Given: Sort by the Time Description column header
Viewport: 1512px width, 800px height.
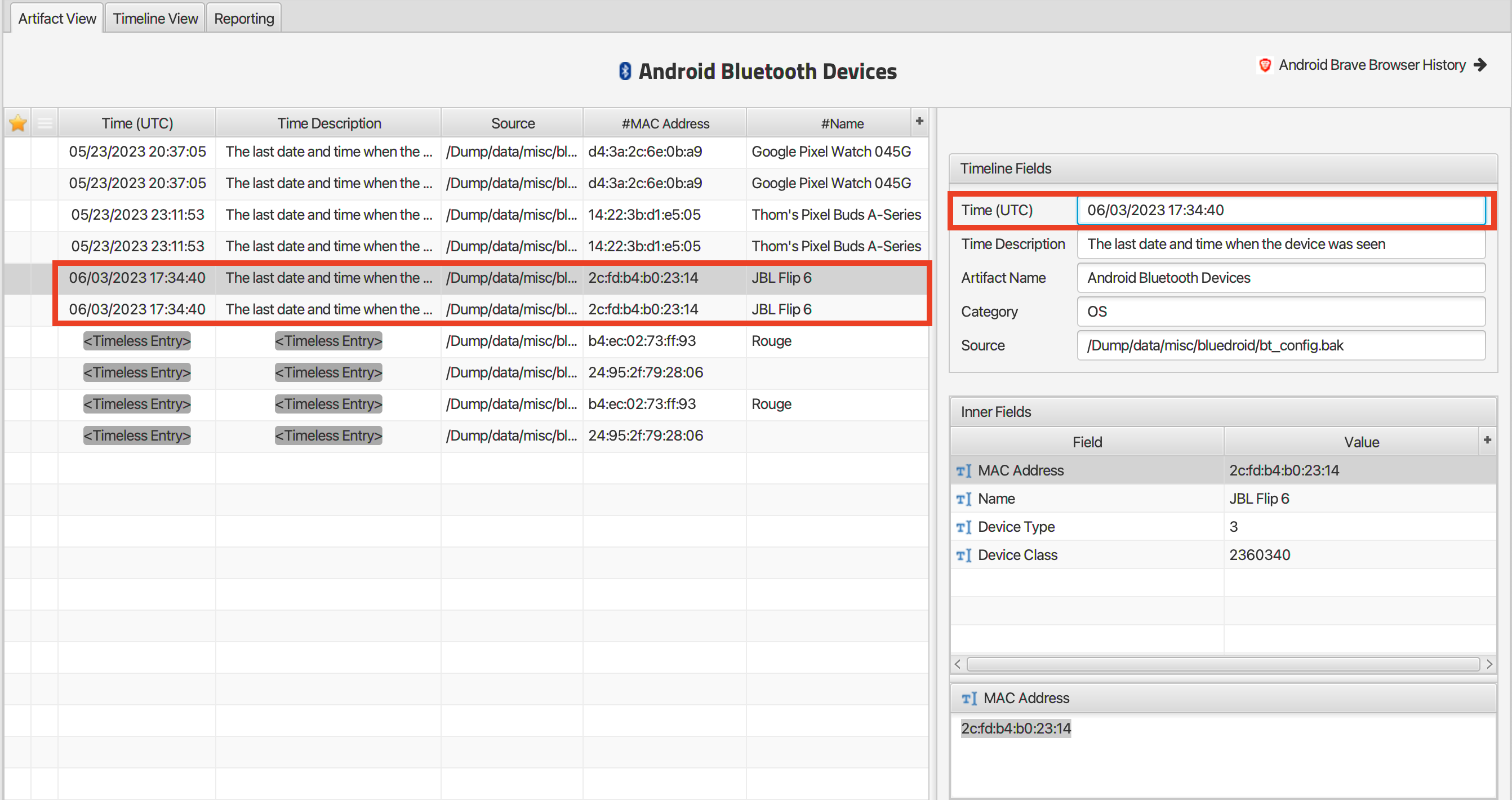Looking at the screenshot, I should (x=328, y=123).
